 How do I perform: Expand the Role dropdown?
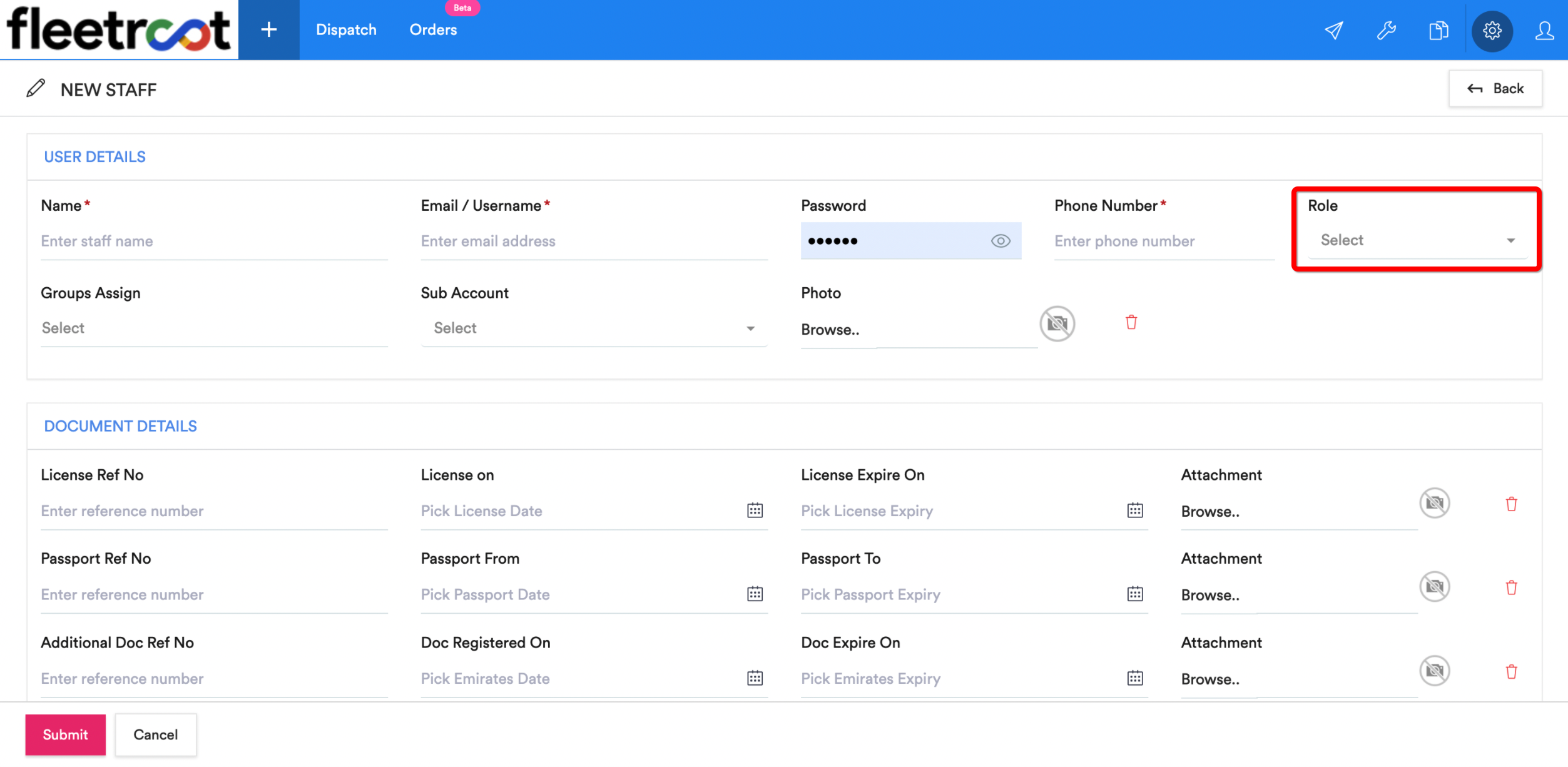point(1417,240)
